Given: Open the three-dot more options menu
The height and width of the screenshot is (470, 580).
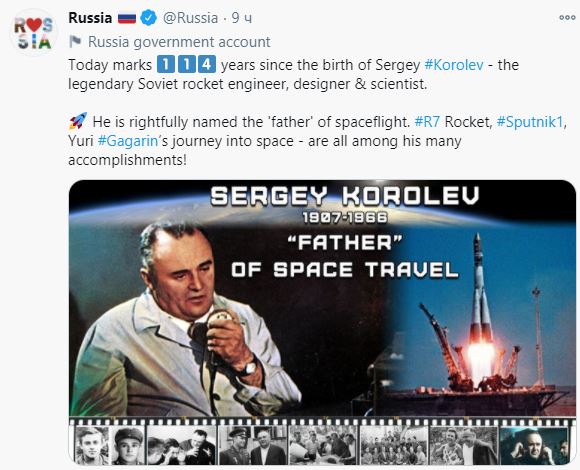Looking at the screenshot, I should (x=567, y=17).
